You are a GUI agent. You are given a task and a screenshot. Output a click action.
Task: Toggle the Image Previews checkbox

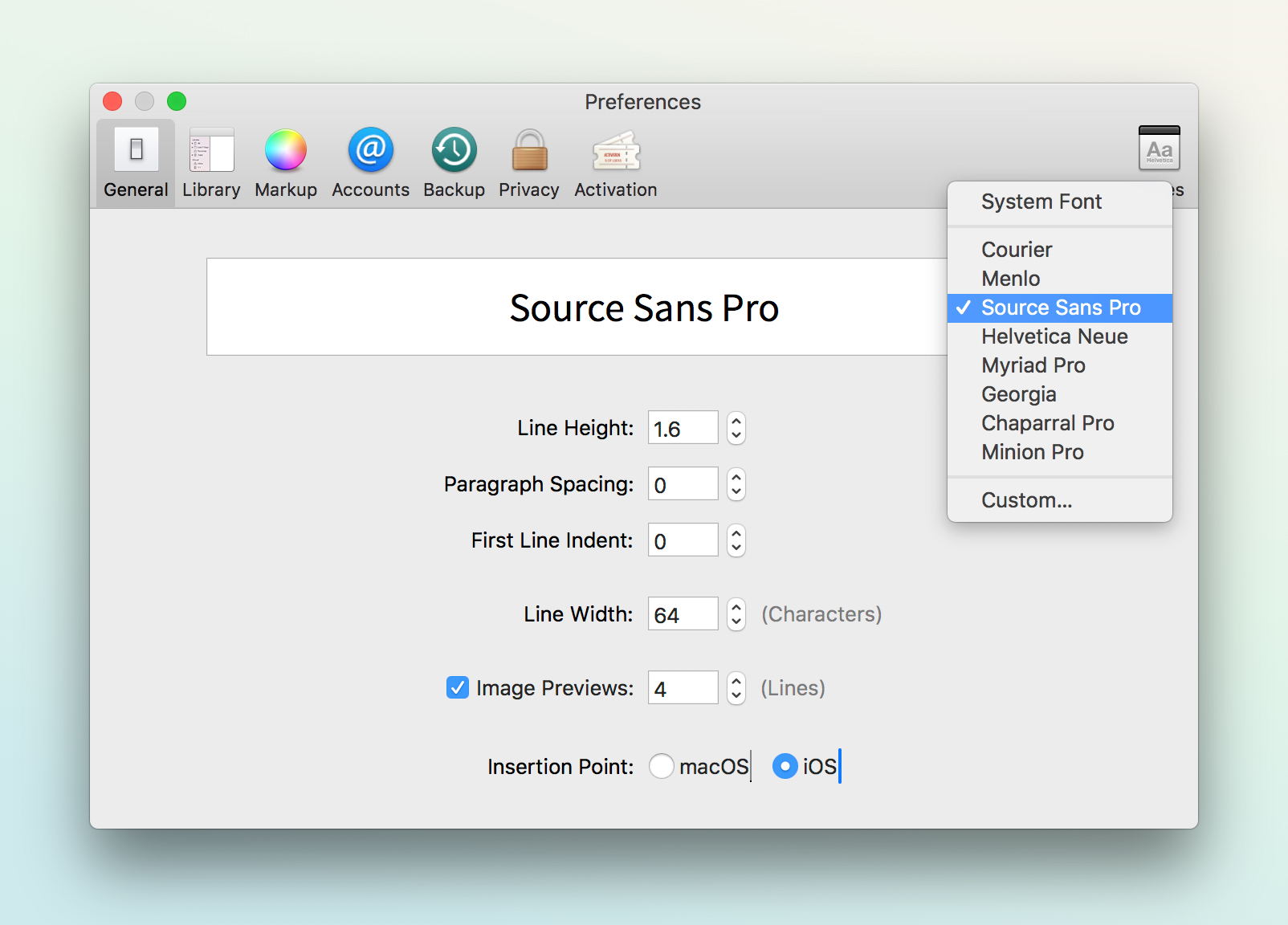click(458, 687)
